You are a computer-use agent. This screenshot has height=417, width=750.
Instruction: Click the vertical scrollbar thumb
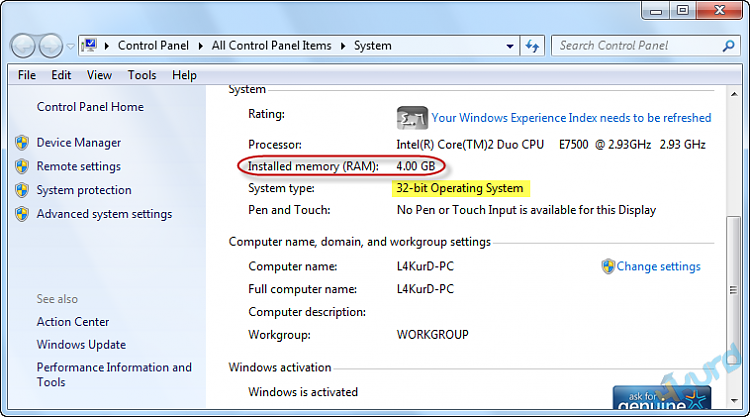coord(733,290)
